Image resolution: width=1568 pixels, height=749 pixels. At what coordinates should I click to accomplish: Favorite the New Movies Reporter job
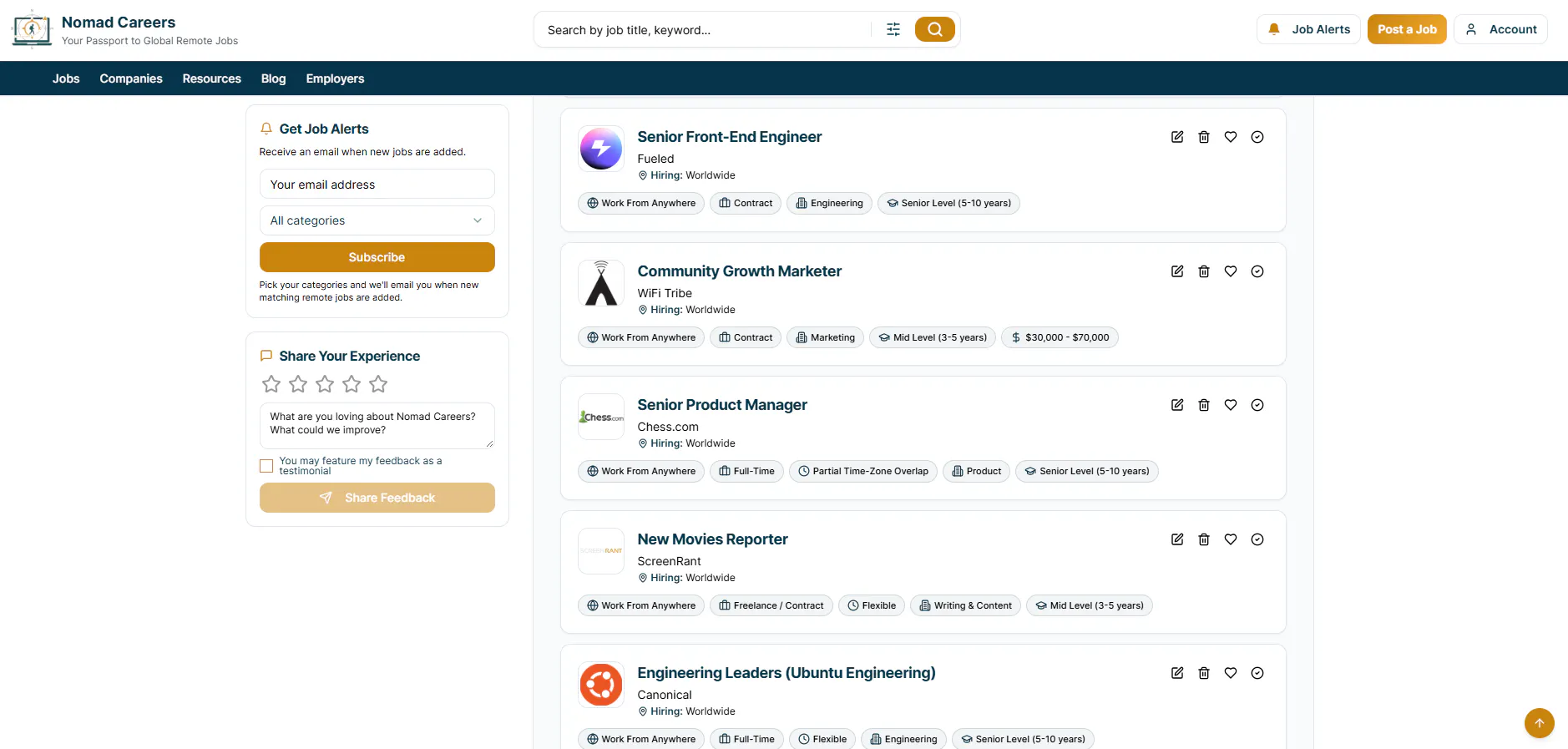tap(1231, 539)
